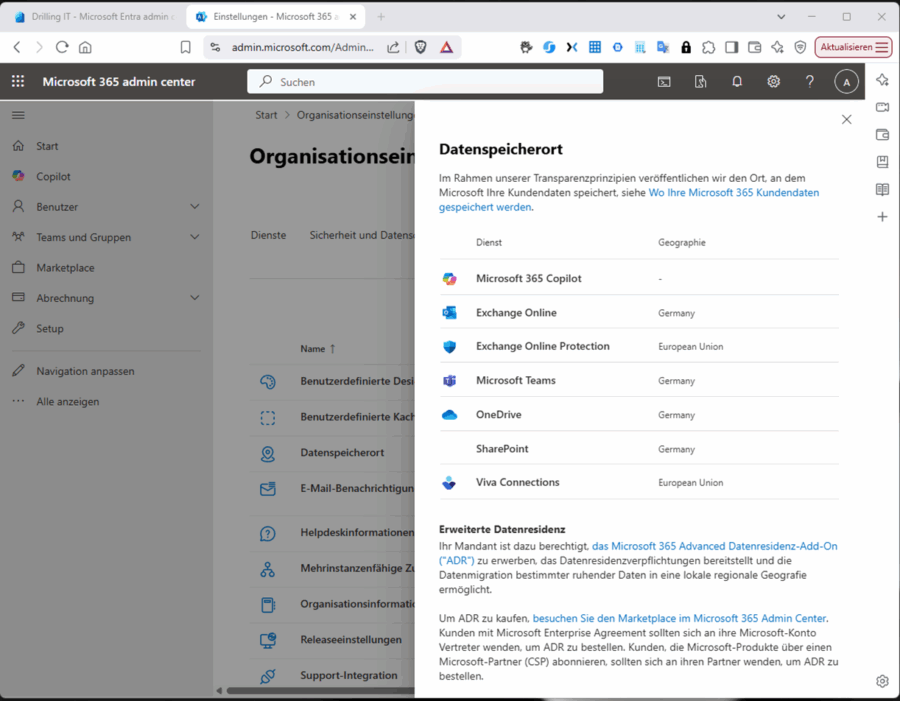
Task: Click browser back arrow
Action: [17, 47]
